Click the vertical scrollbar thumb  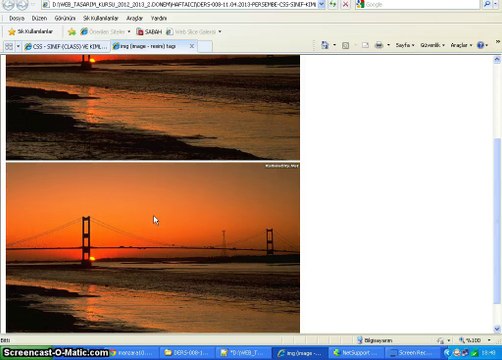(x=497, y=221)
